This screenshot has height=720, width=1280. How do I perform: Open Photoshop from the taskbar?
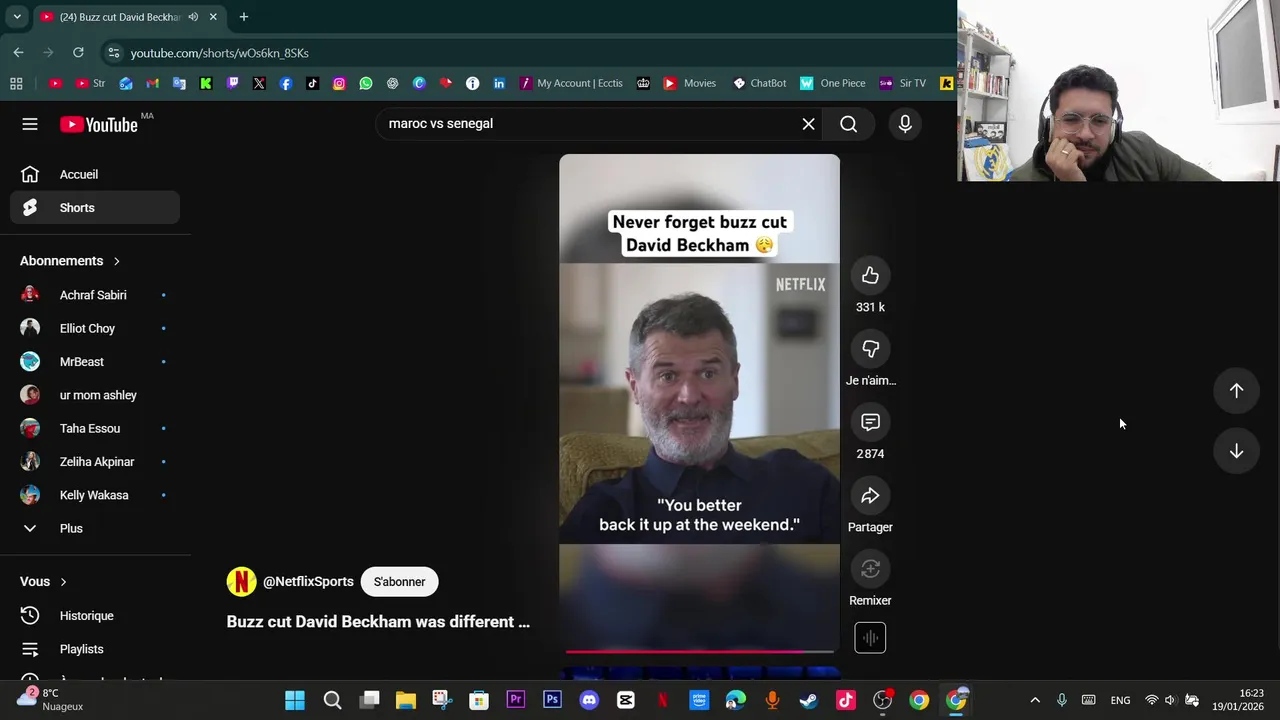[552, 700]
